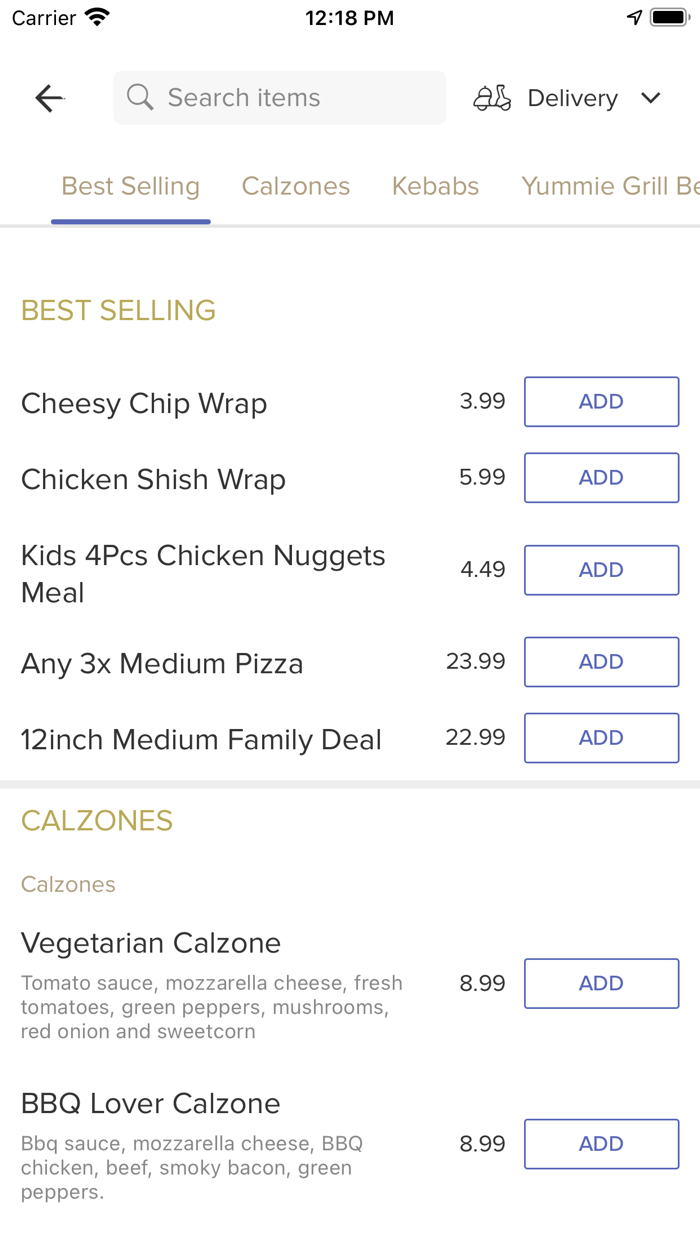Viewport: 700px width, 1244px height.
Task: Switch to the Best Selling tab
Action: [131, 187]
